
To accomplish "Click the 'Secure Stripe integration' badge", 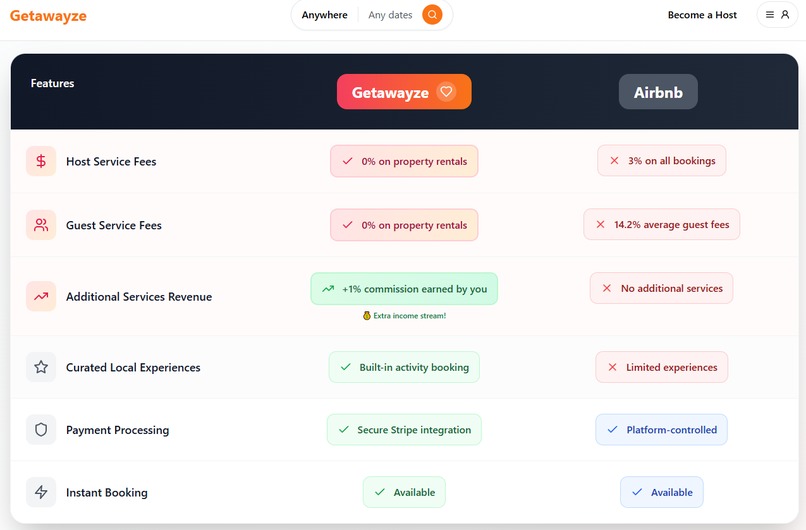I will click(x=404, y=429).
